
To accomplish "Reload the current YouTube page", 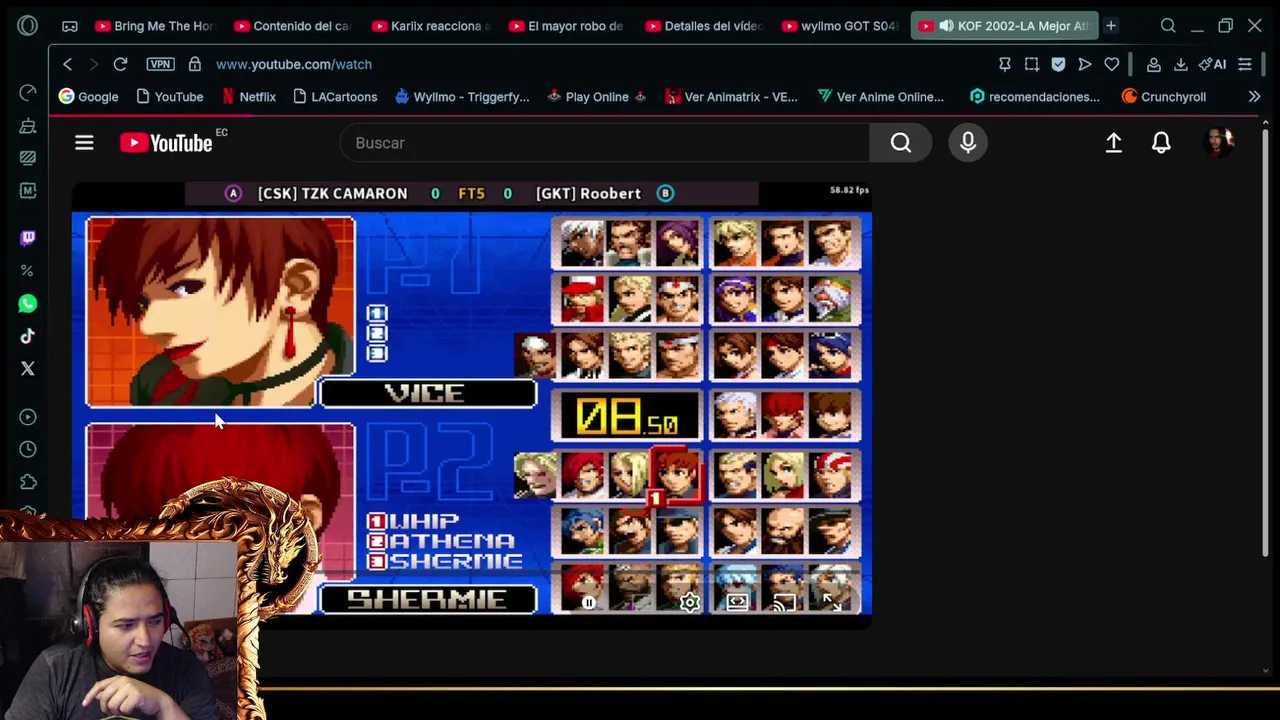I will point(120,64).
